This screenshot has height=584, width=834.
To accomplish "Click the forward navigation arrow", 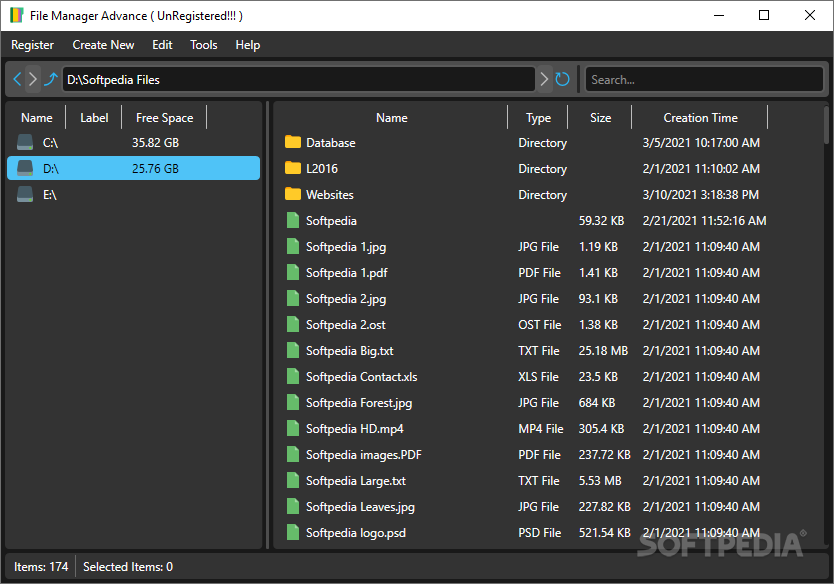I will click(x=33, y=79).
